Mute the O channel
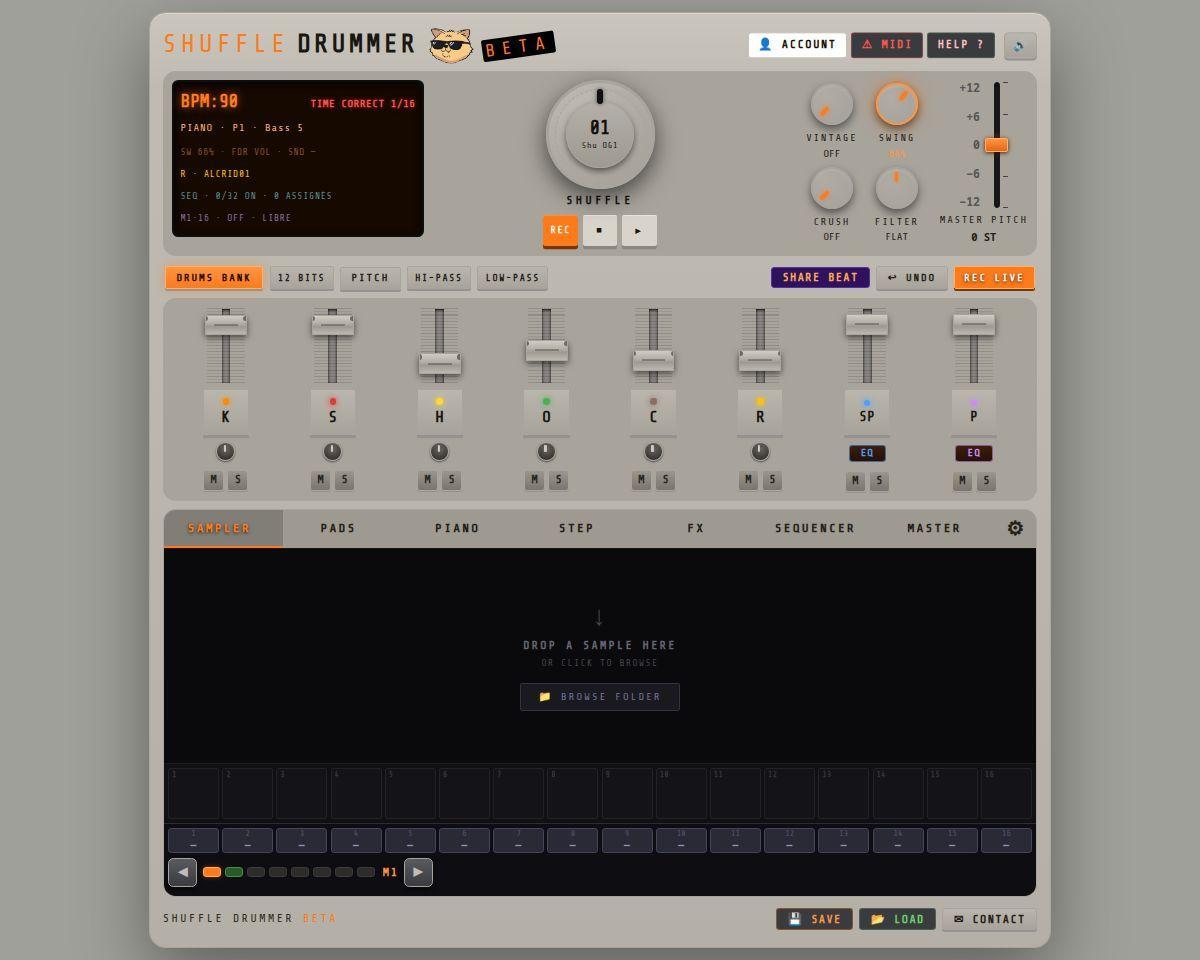 (x=534, y=480)
